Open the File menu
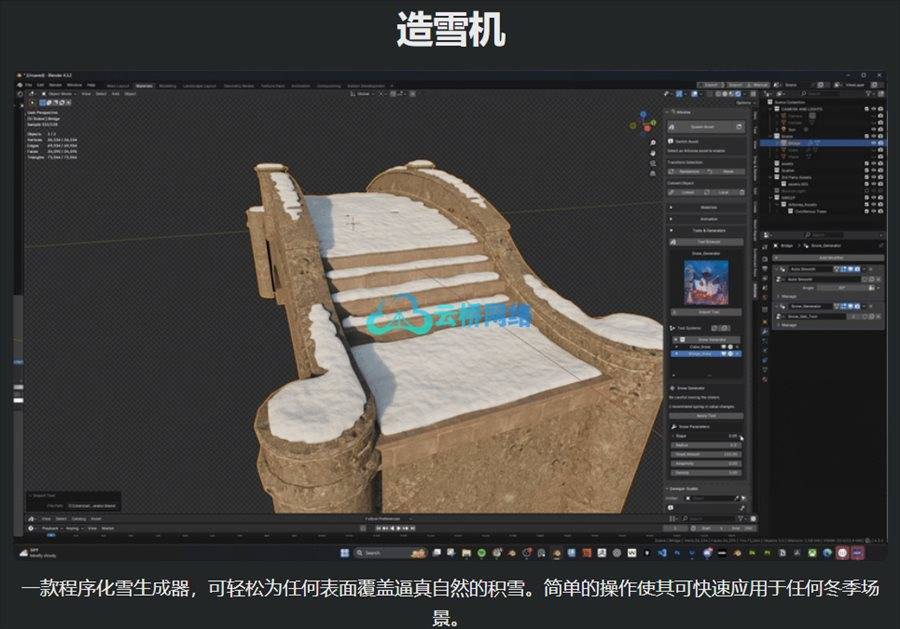This screenshot has width=900, height=629. [30, 85]
